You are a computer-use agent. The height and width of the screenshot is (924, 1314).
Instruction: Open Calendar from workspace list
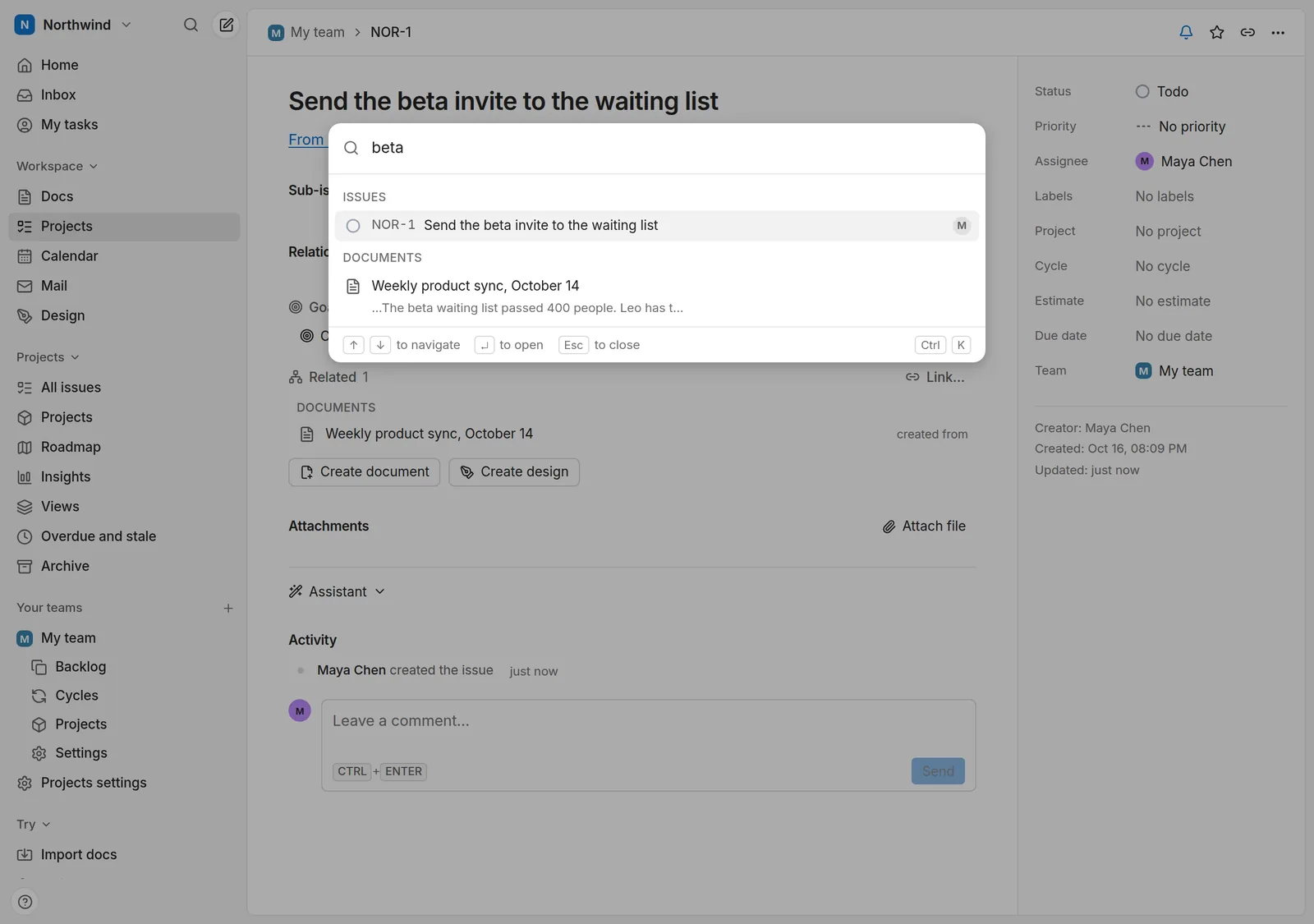124,256
